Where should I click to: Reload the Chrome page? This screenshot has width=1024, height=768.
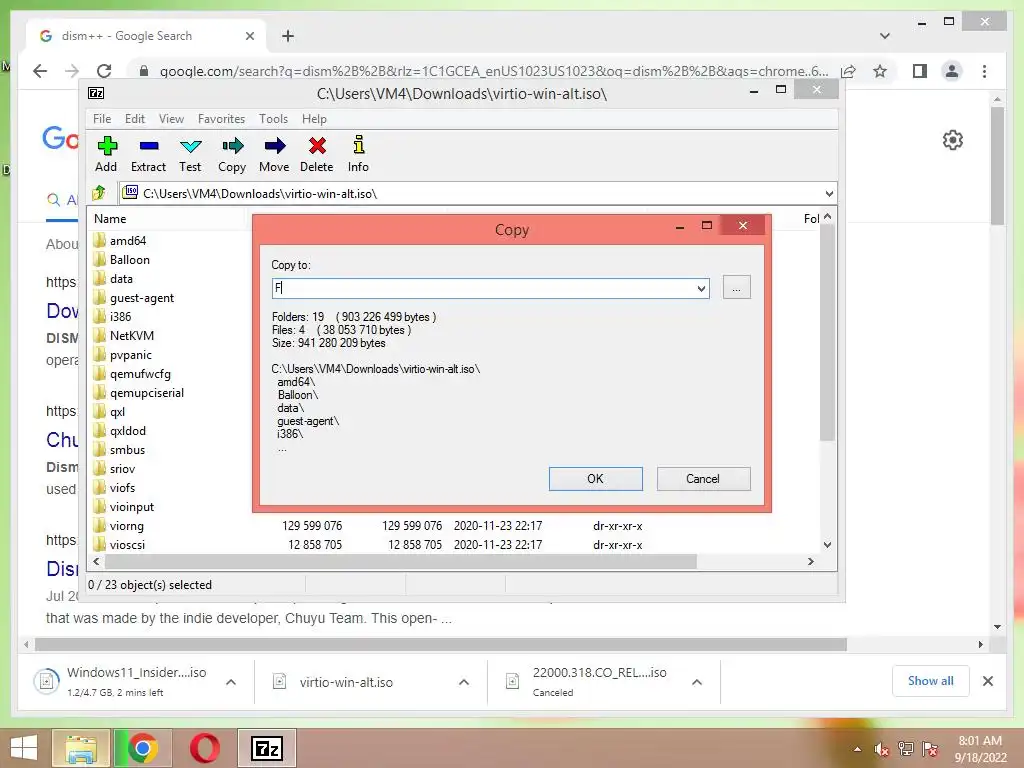[104, 71]
